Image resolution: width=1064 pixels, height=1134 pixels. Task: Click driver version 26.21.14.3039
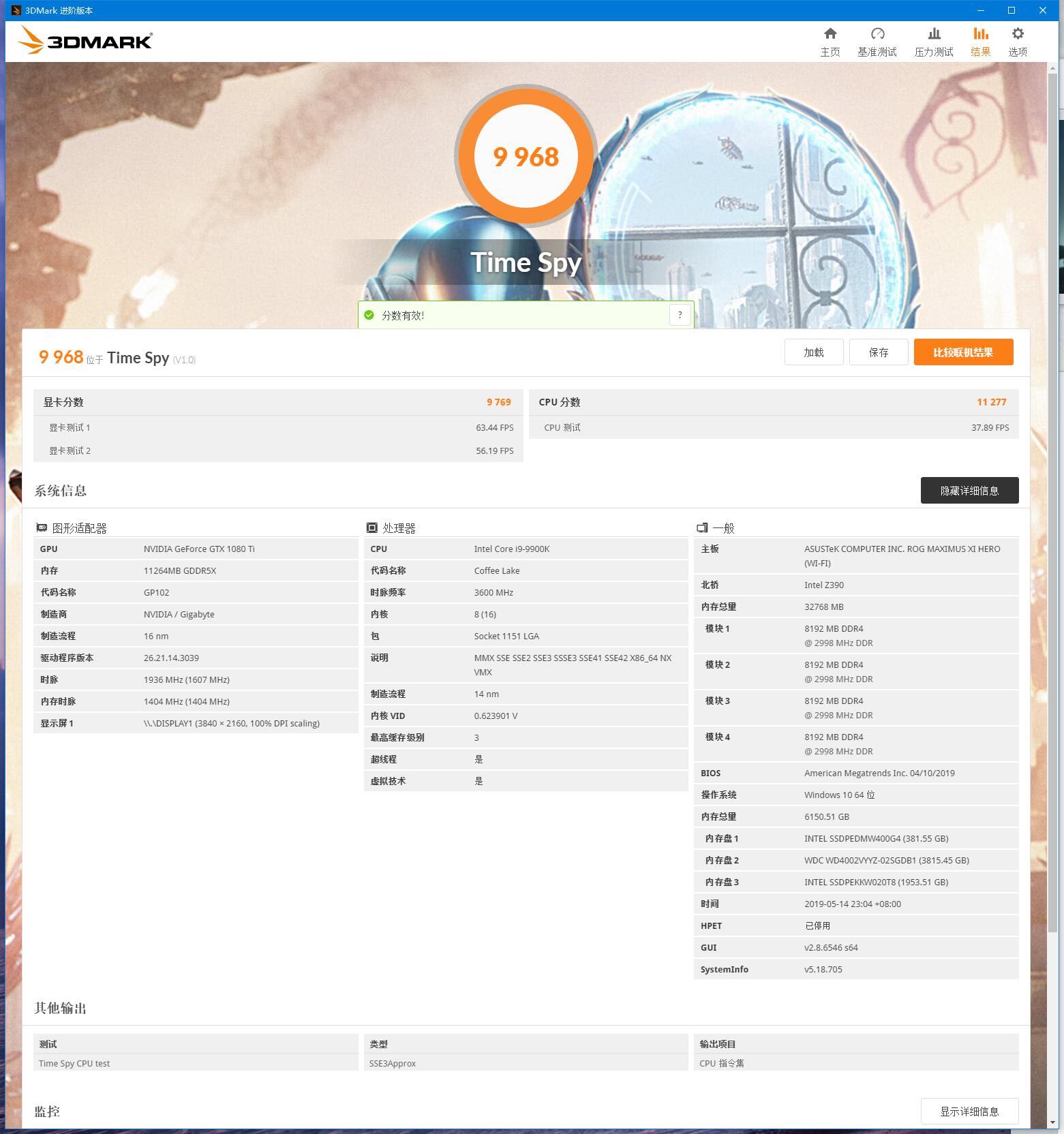[171, 658]
